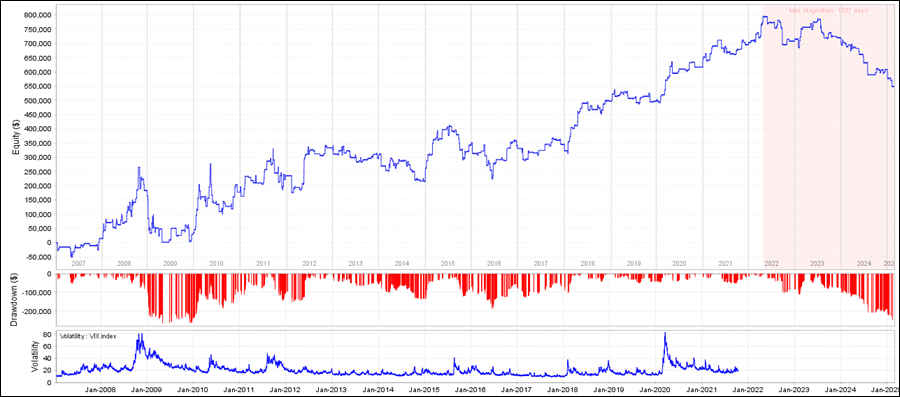
Task: Click the -200,000 drawdown axis value
Action: [x=36, y=311]
